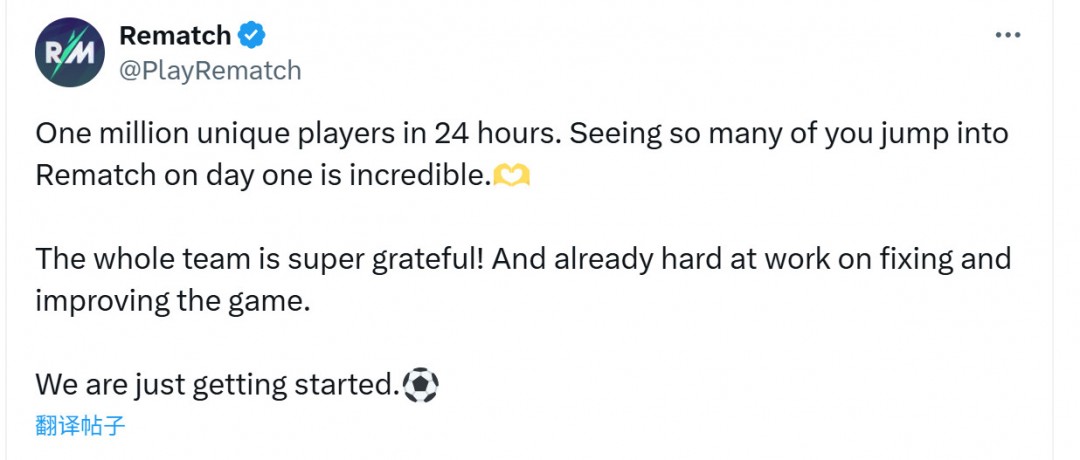The width and height of the screenshot is (1080, 460).
Task: Click the word "incredible" in the post
Action: 418,176
